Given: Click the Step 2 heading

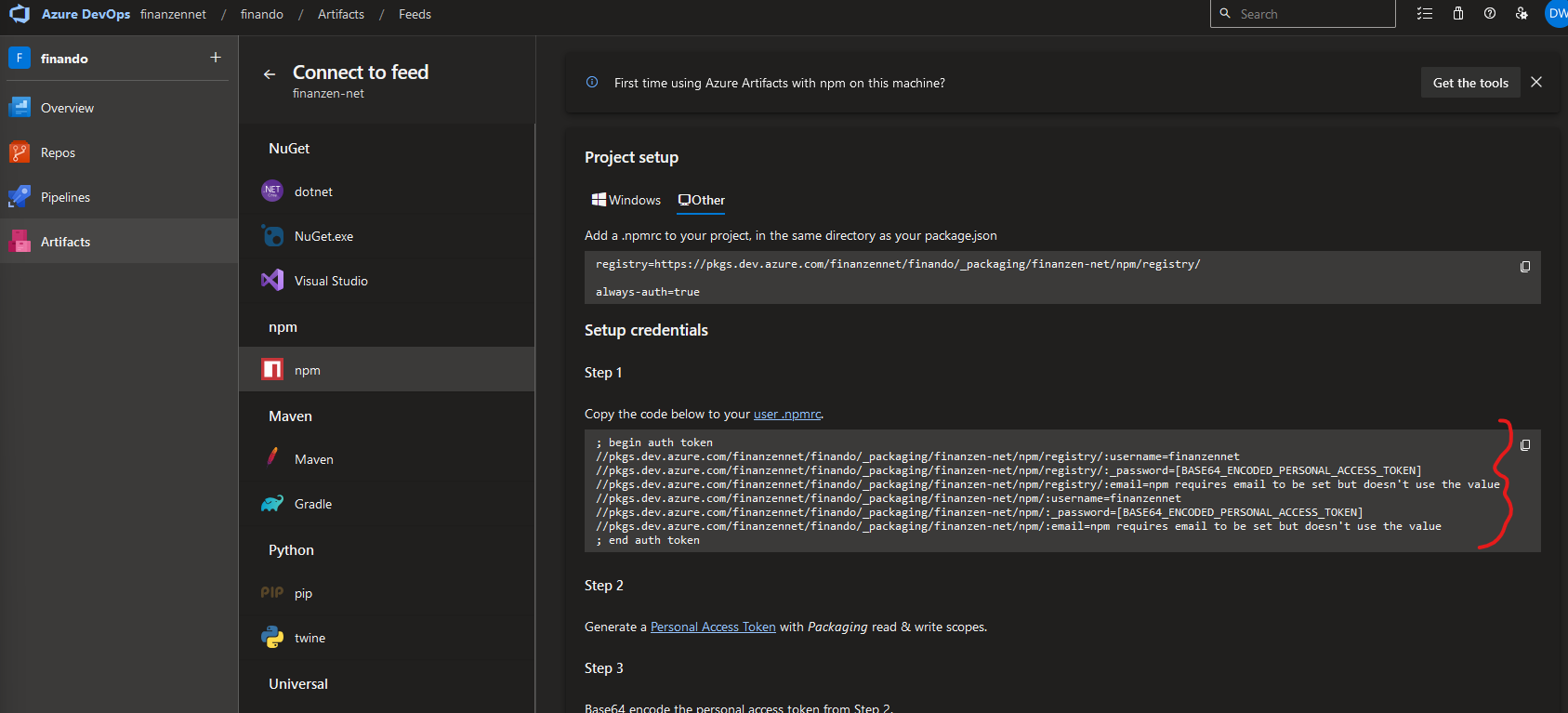Looking at the screenshot, I should [604, 586].
